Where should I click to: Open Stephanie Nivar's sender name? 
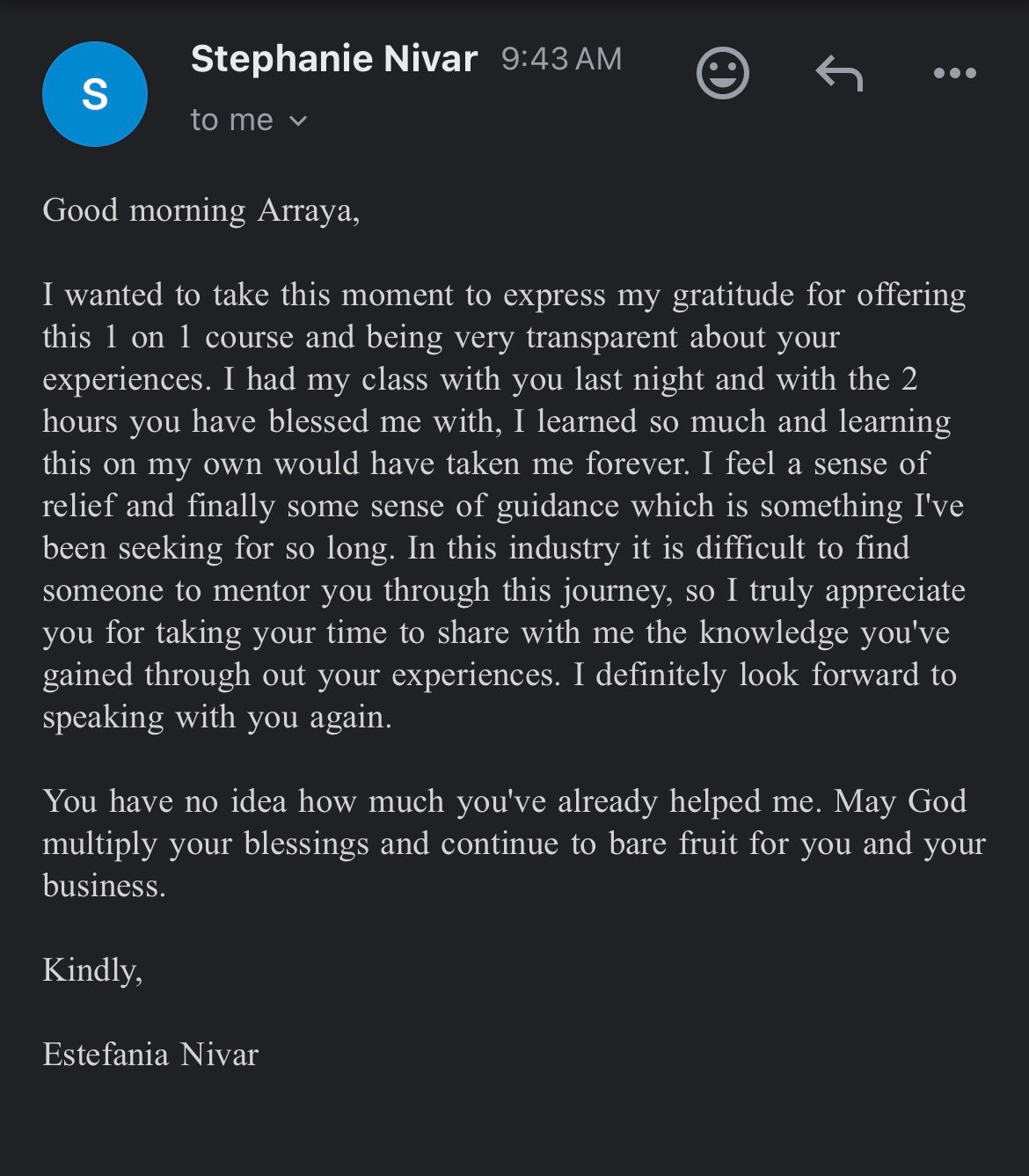[334, 59]
